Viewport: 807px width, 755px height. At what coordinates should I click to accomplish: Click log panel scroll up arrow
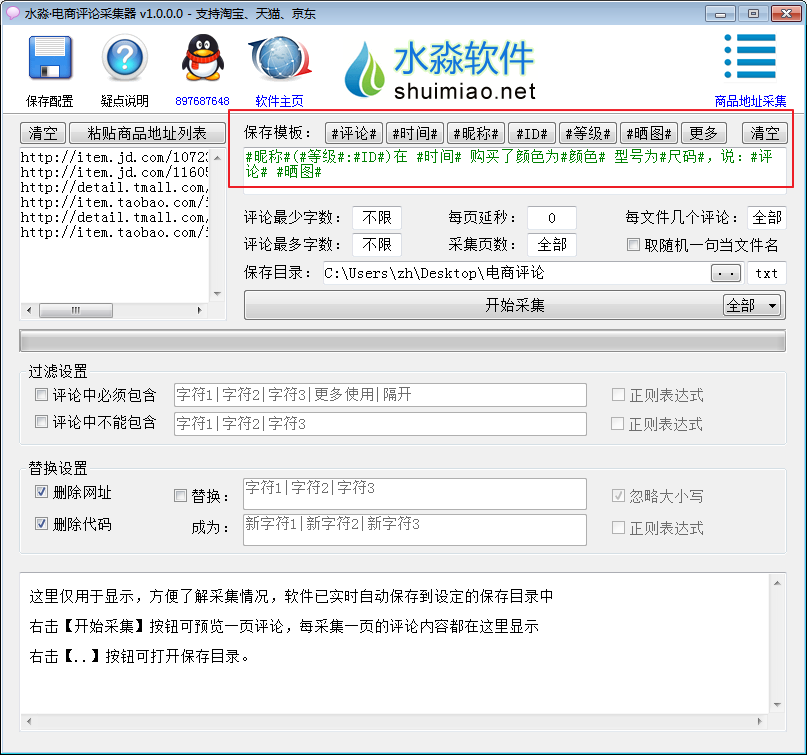[x=777, y=583]
